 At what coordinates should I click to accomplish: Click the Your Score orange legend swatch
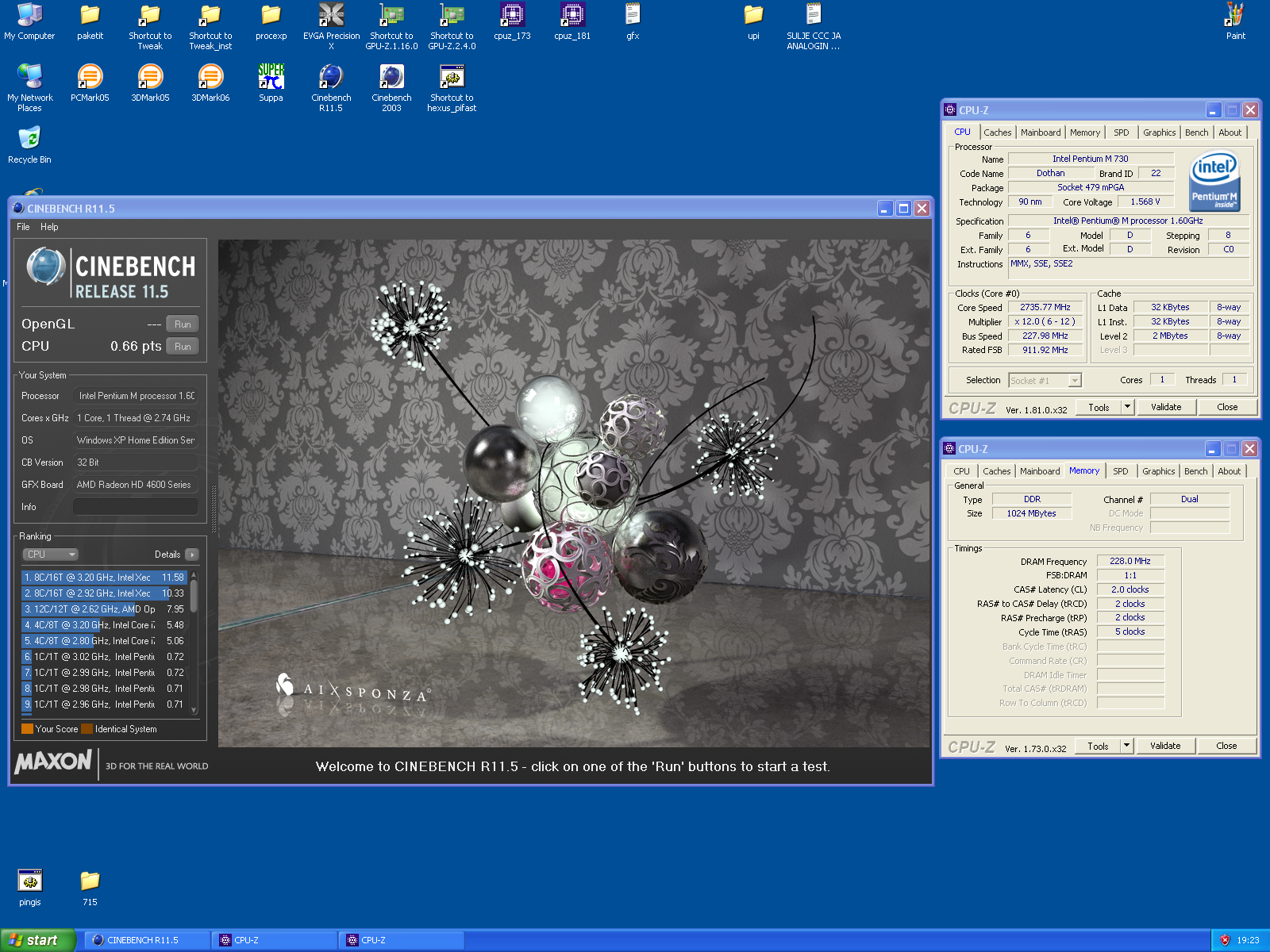point(28,729)
